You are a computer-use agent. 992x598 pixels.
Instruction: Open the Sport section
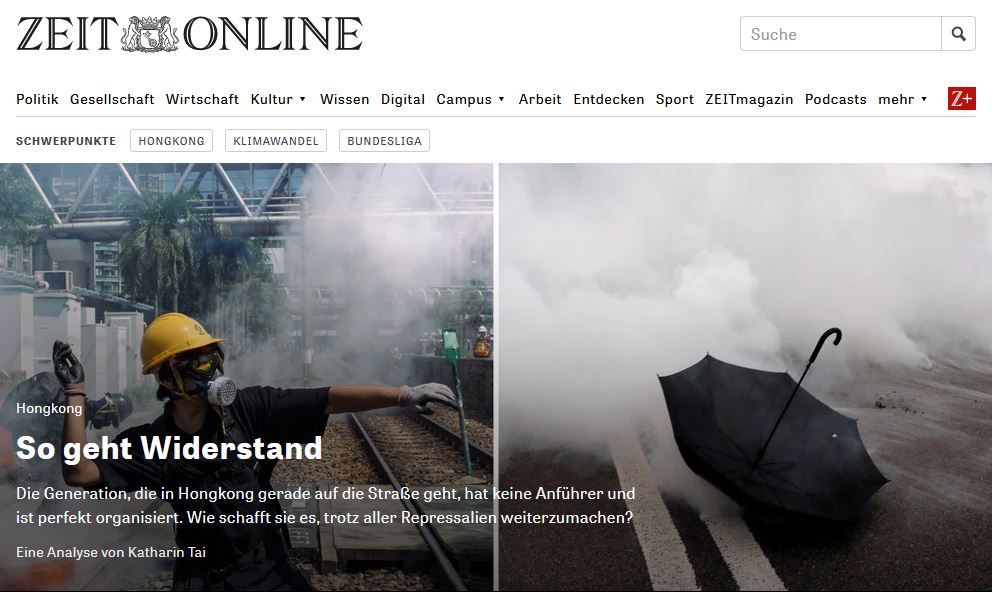[x=674, y=99]
